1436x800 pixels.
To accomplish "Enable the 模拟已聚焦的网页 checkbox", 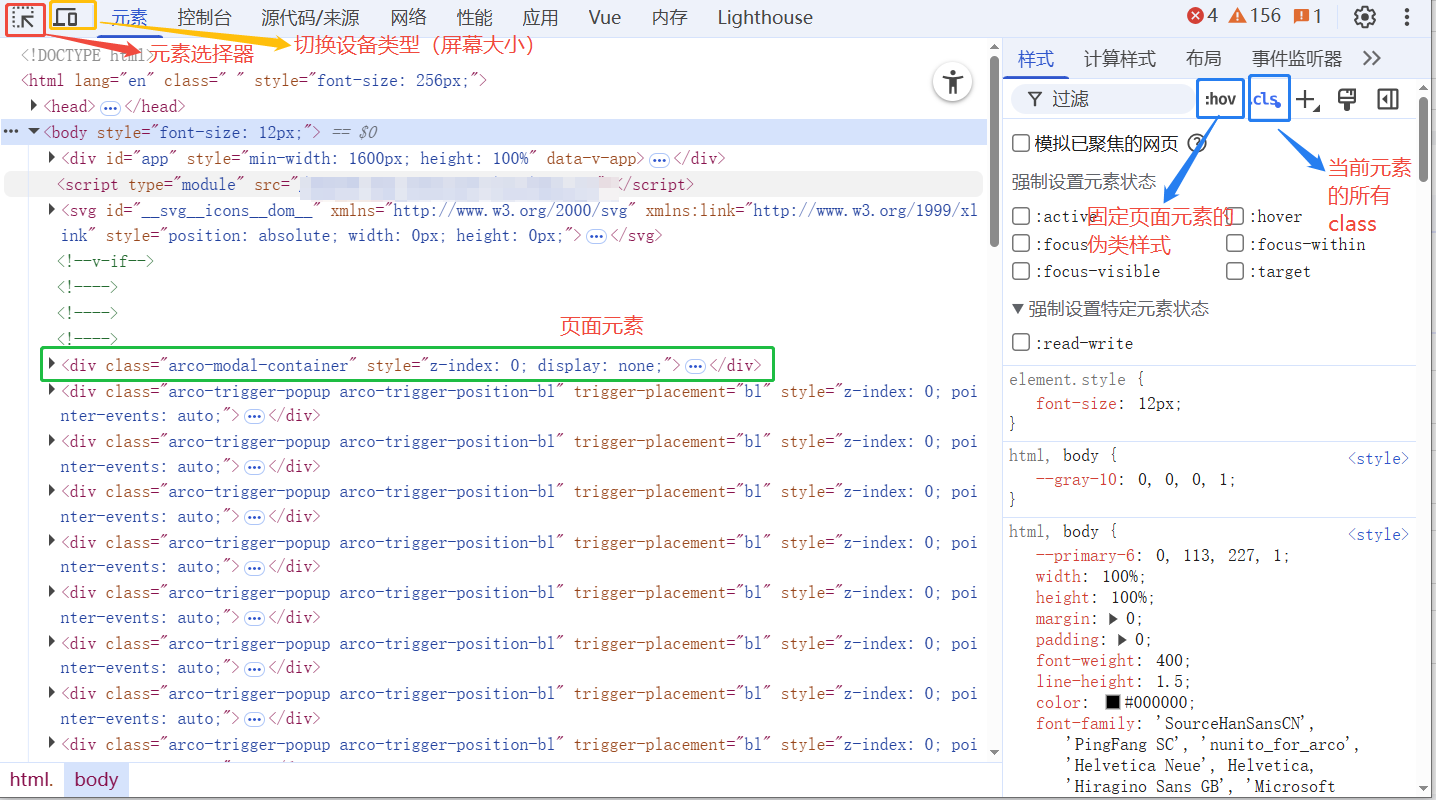I will 1021,143.
